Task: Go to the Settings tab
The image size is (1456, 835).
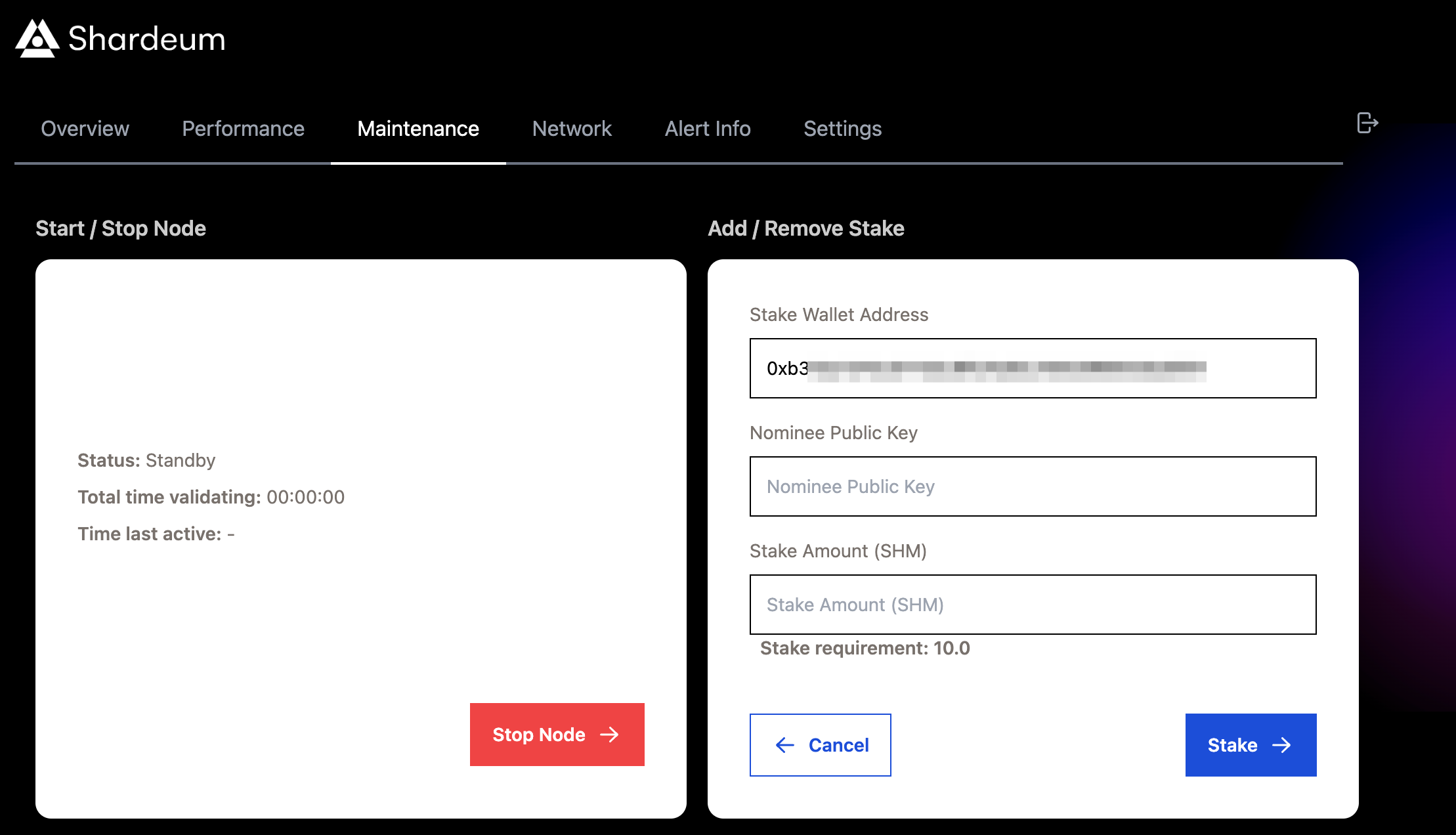Action: [x=842, y=129]
